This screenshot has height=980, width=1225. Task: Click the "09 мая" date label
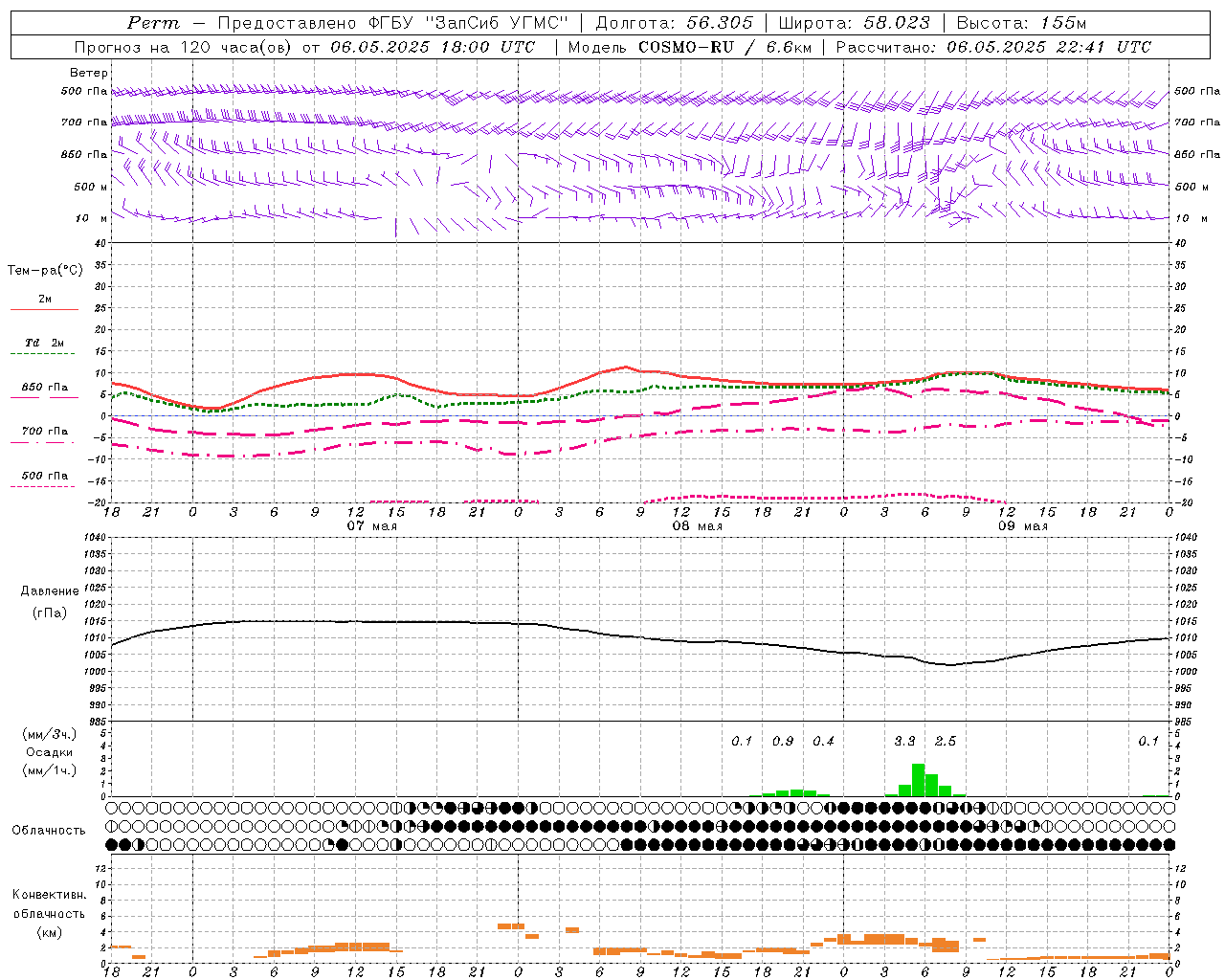pos(1022,526)
